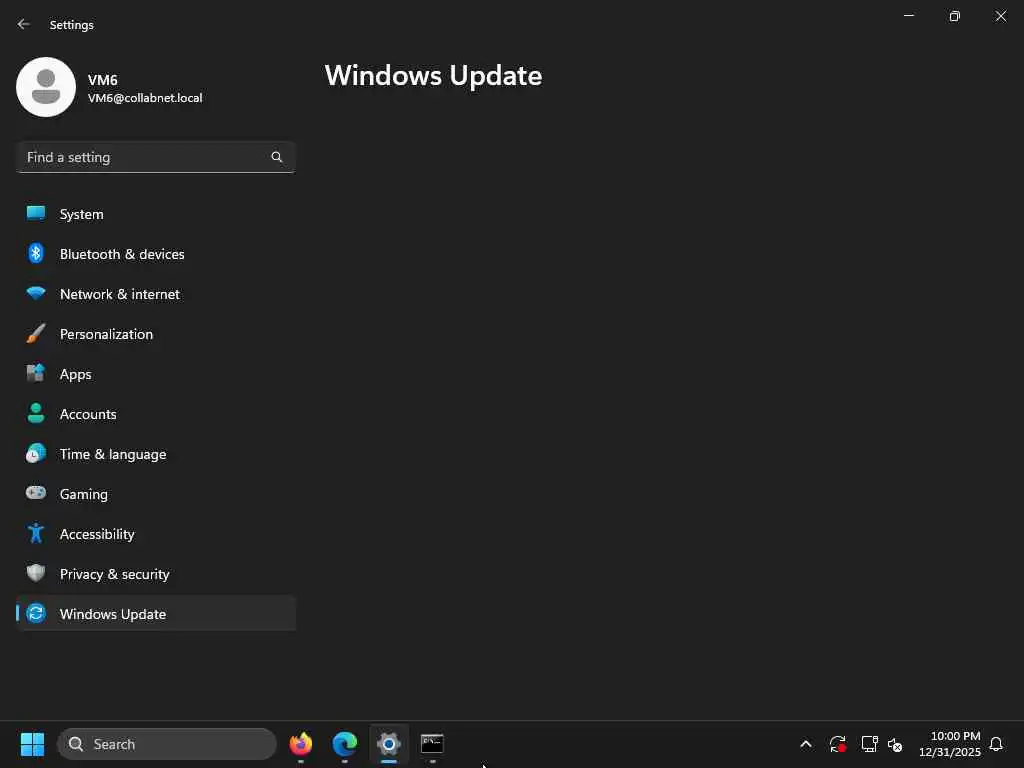Open Time & language settings
The width and height of the screenshot is (1024, 768).
tap(156, 454)
